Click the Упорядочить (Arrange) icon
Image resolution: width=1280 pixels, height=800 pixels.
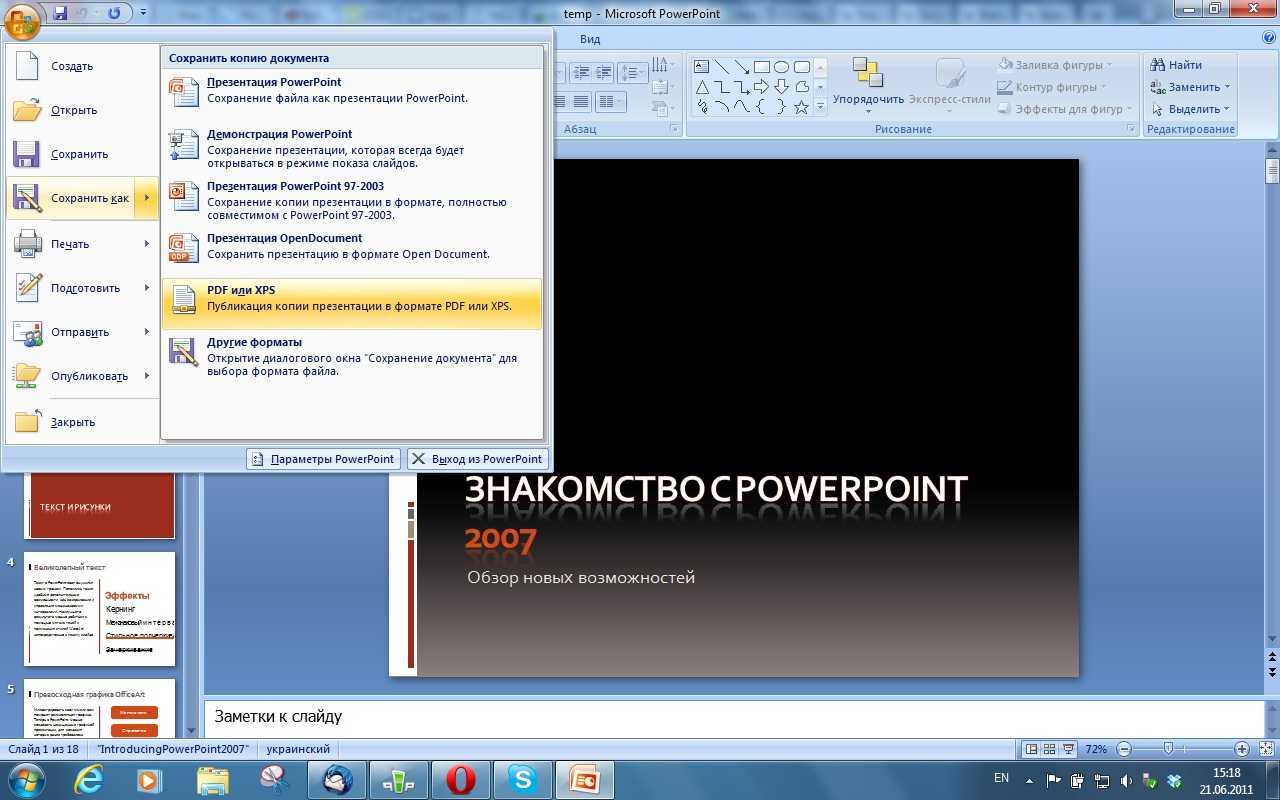pyautogui.click(x=867, y=74)
